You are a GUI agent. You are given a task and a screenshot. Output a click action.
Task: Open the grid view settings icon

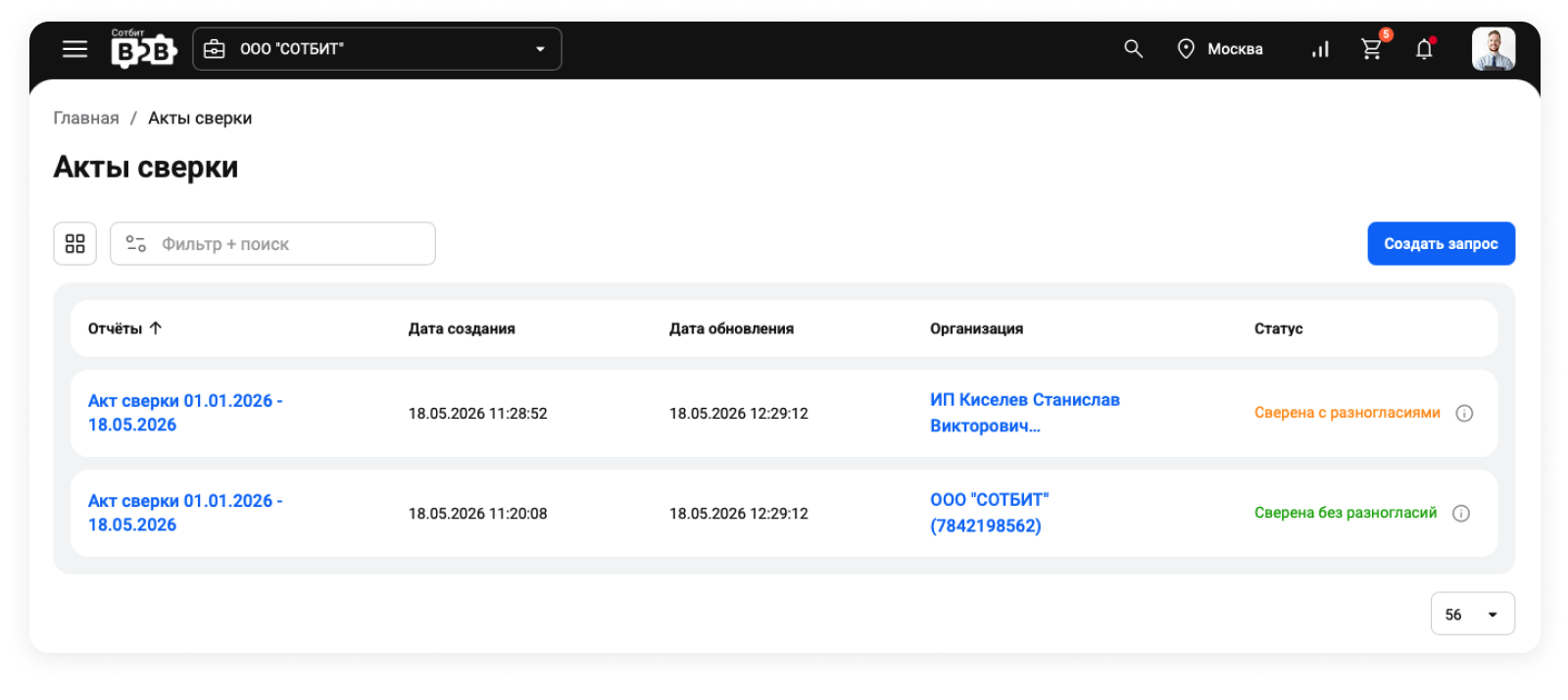coord(75,244)
